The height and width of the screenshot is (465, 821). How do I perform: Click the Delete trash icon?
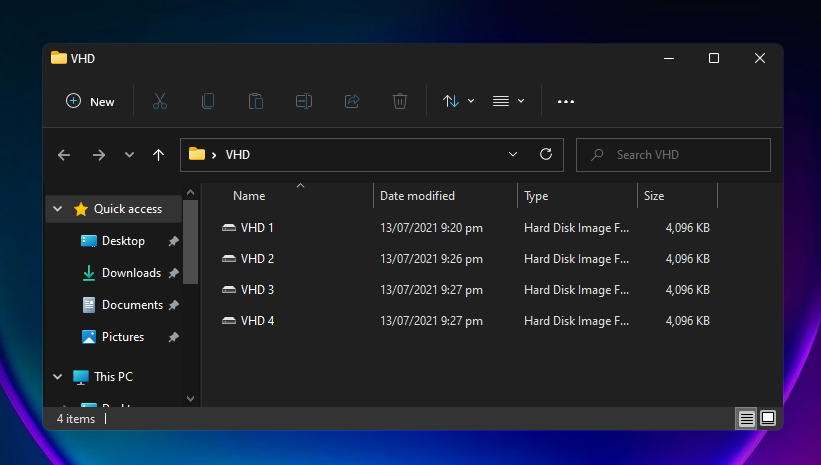coord(400,101)
